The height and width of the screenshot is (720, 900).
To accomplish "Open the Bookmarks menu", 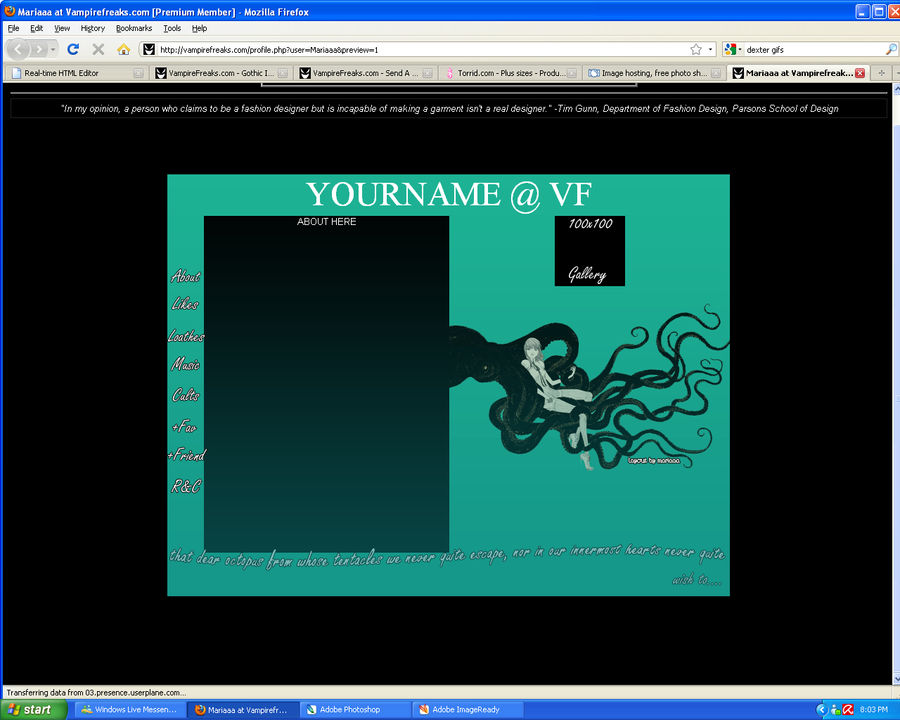I will click(134, 28).
